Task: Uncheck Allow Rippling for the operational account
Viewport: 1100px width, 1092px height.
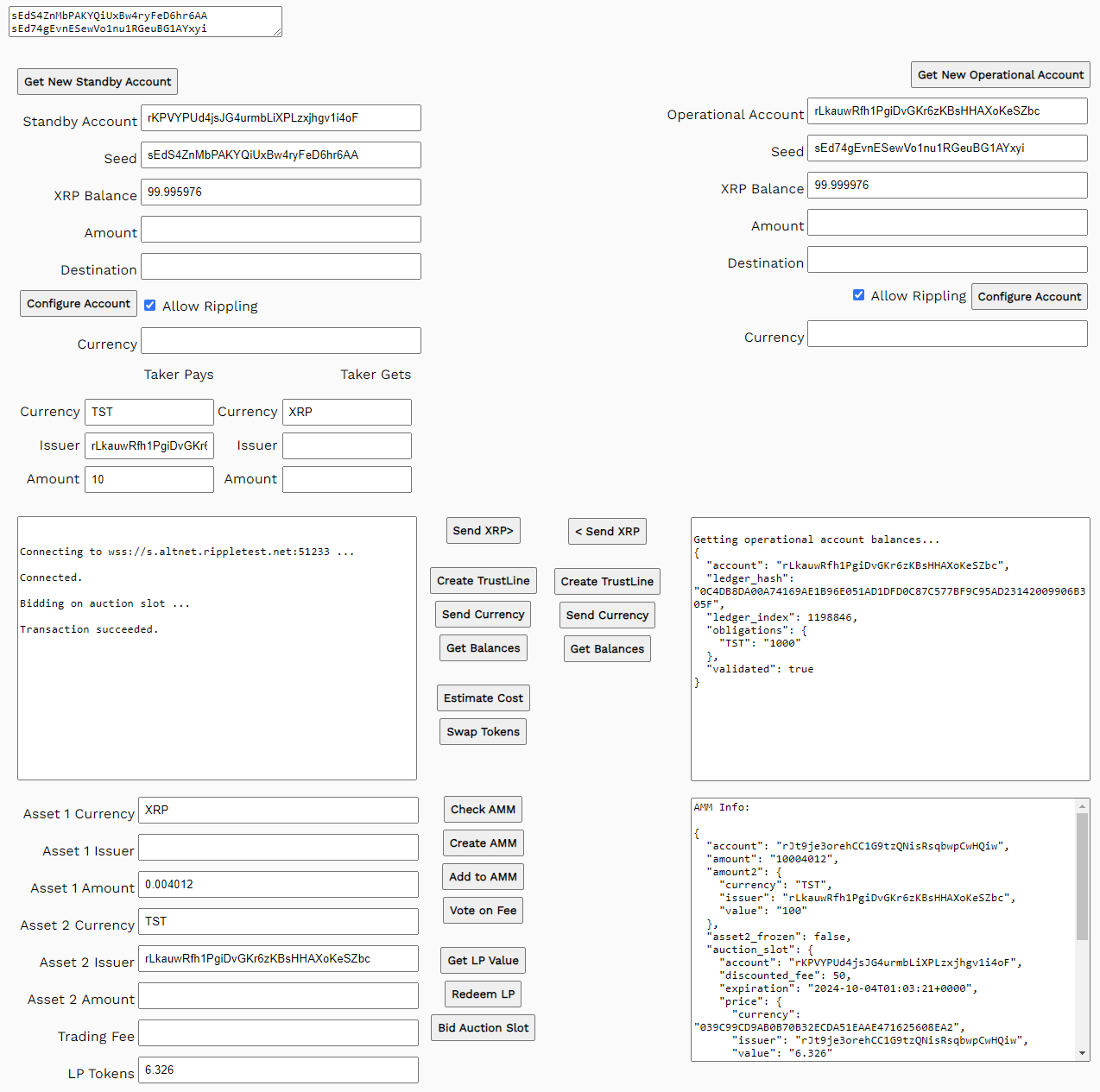Action: pos(858,295)
